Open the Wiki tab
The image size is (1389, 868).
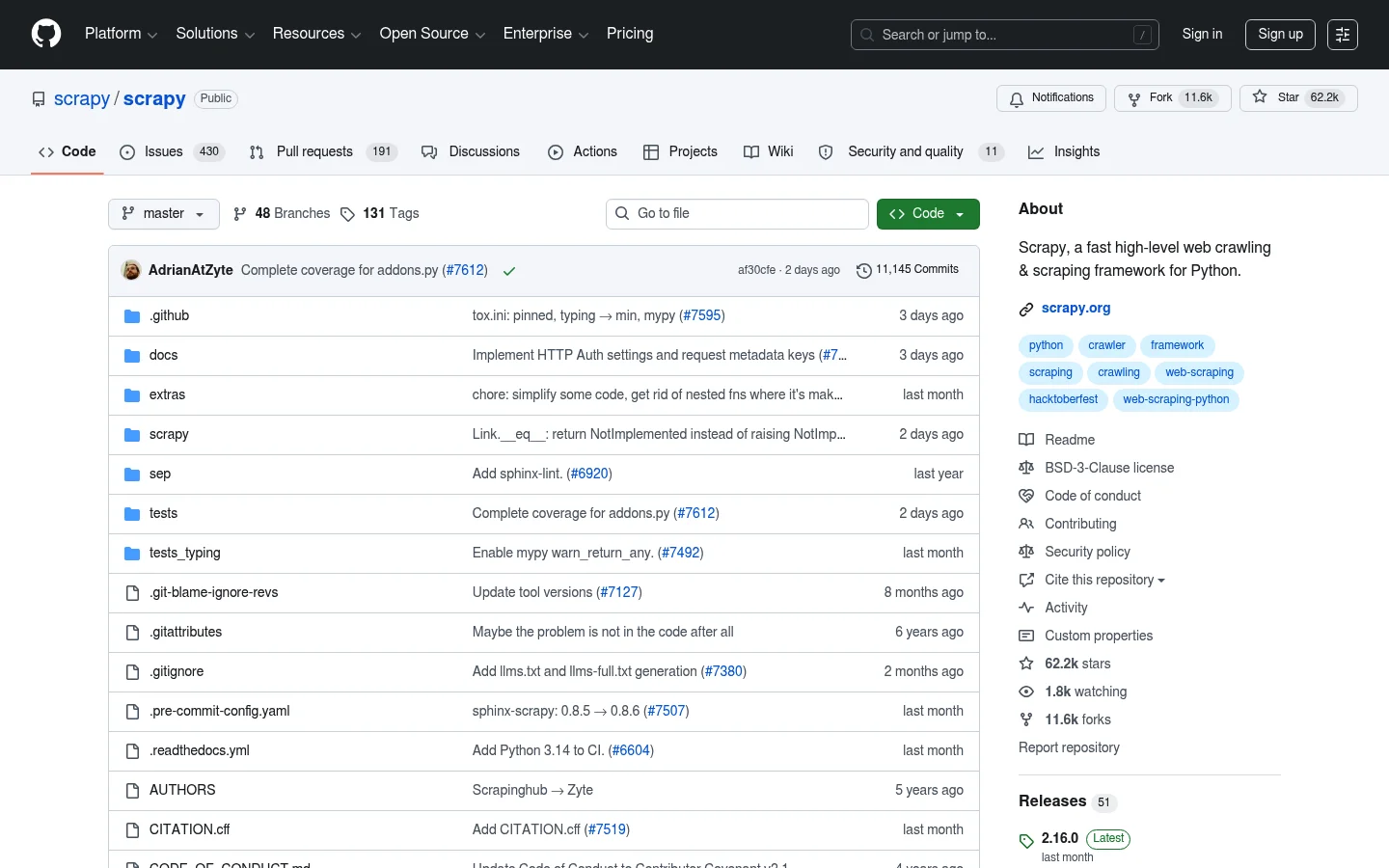coord(769,151)
